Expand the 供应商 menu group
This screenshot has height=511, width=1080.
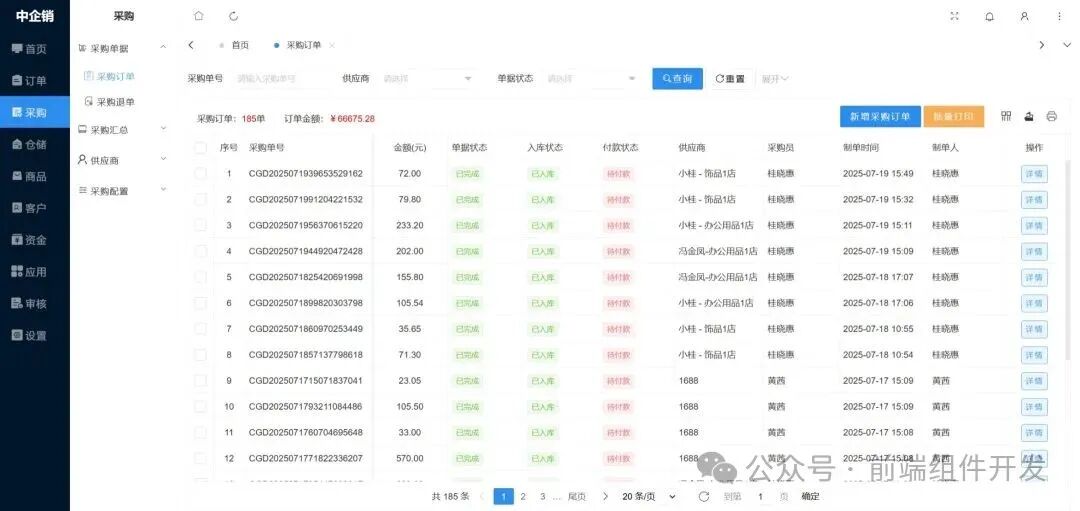coord(121,160)
